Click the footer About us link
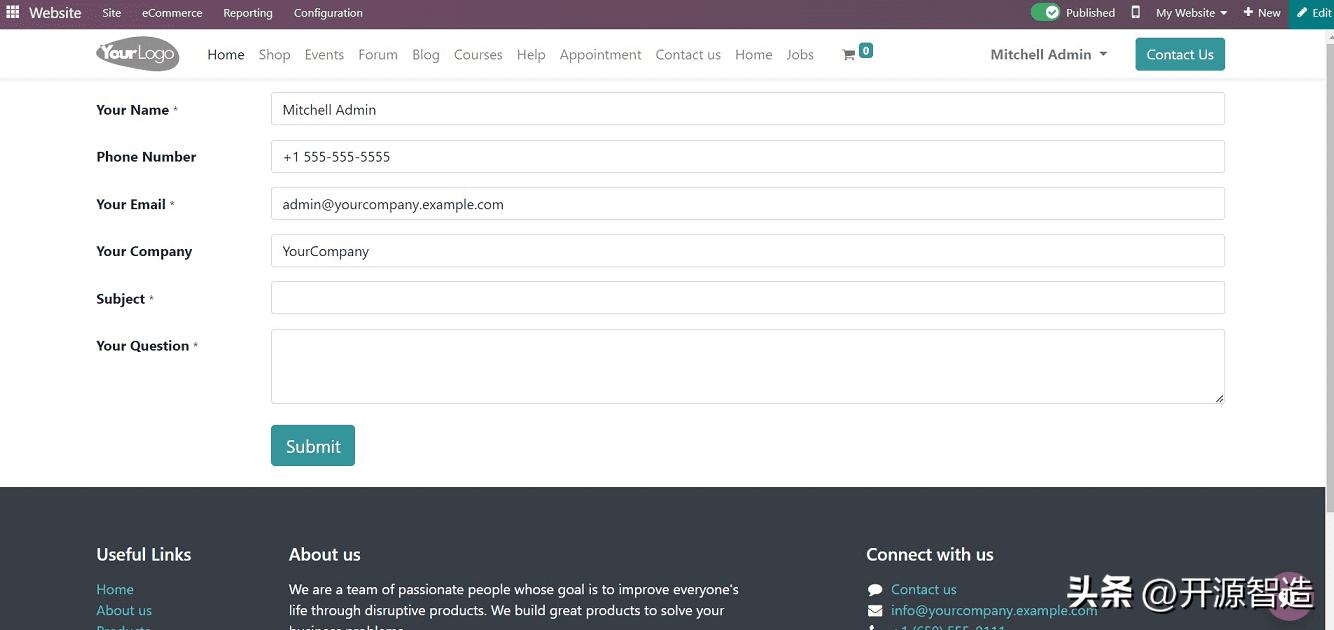 tap(124, 611)
